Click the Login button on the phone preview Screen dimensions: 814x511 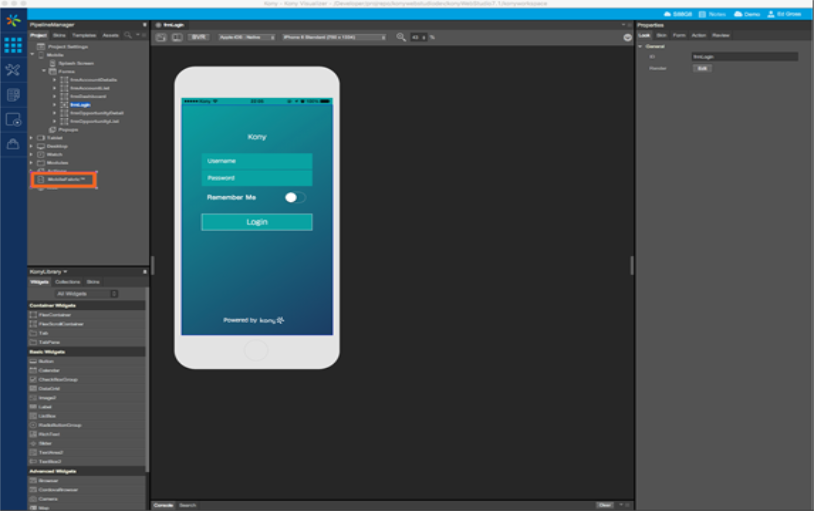coord(257,222)
